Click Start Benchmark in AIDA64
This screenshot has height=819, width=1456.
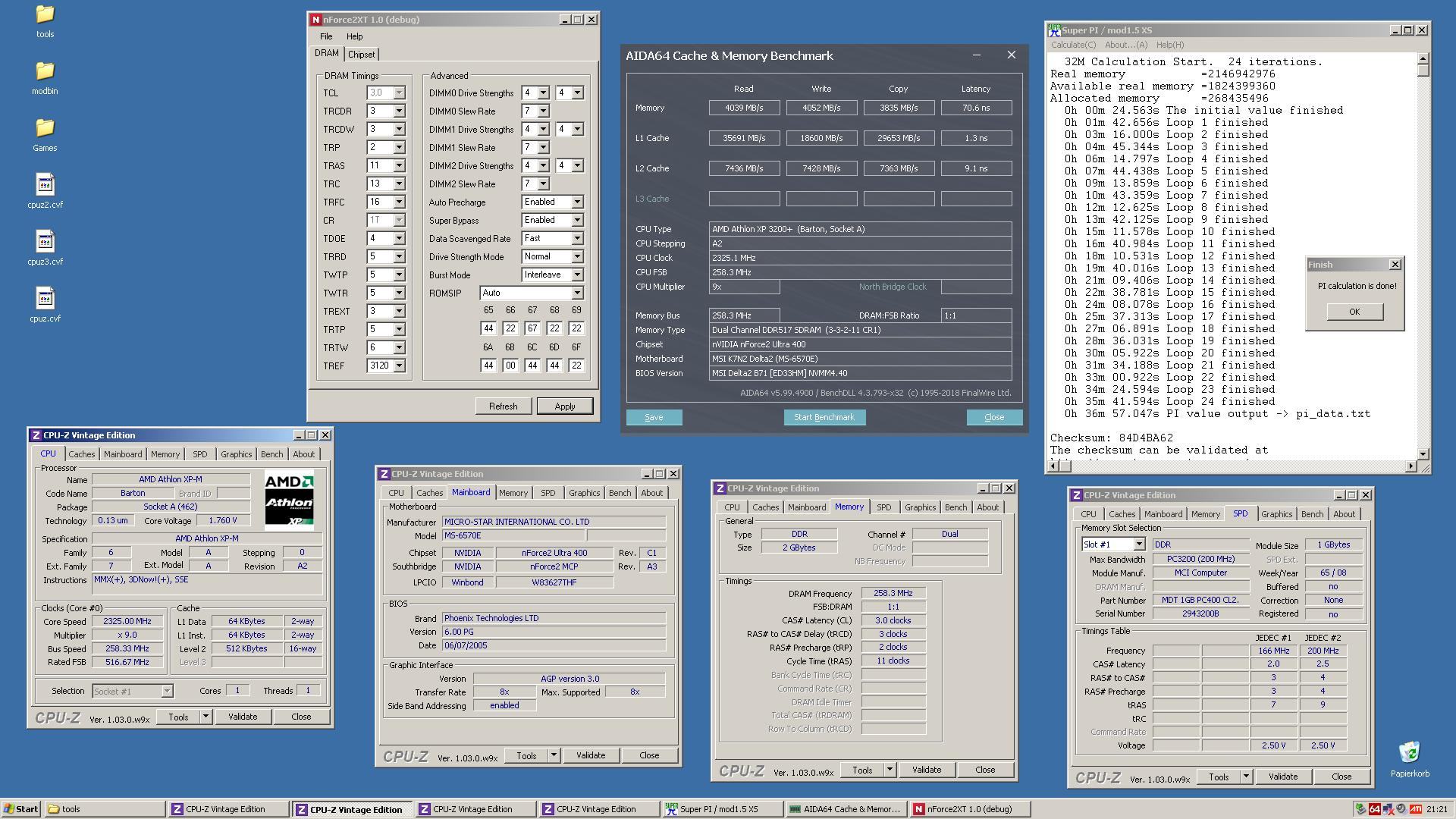824,417
